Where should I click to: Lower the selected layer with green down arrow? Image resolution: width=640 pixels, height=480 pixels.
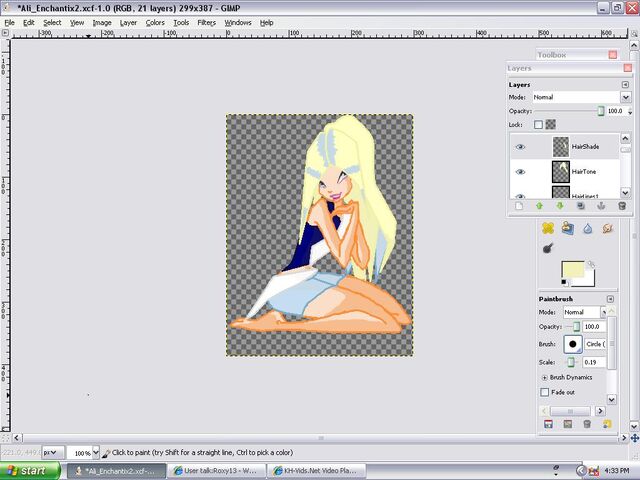[560, 206]
